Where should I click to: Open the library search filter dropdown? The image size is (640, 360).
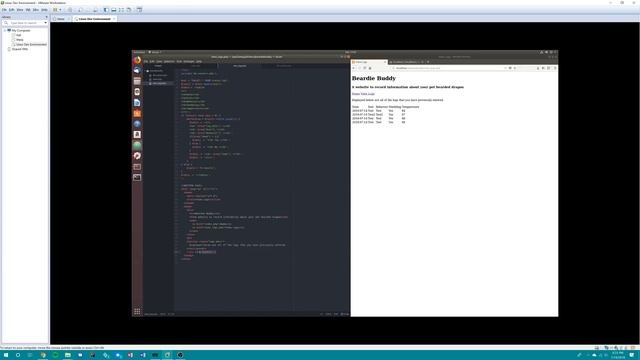pyautogui.click(x=45, y=23)
